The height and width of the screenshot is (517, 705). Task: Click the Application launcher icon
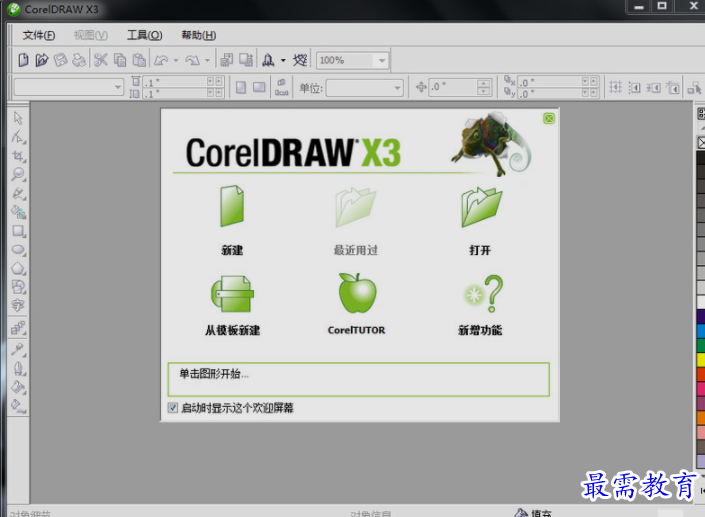[x=268, y=60]
